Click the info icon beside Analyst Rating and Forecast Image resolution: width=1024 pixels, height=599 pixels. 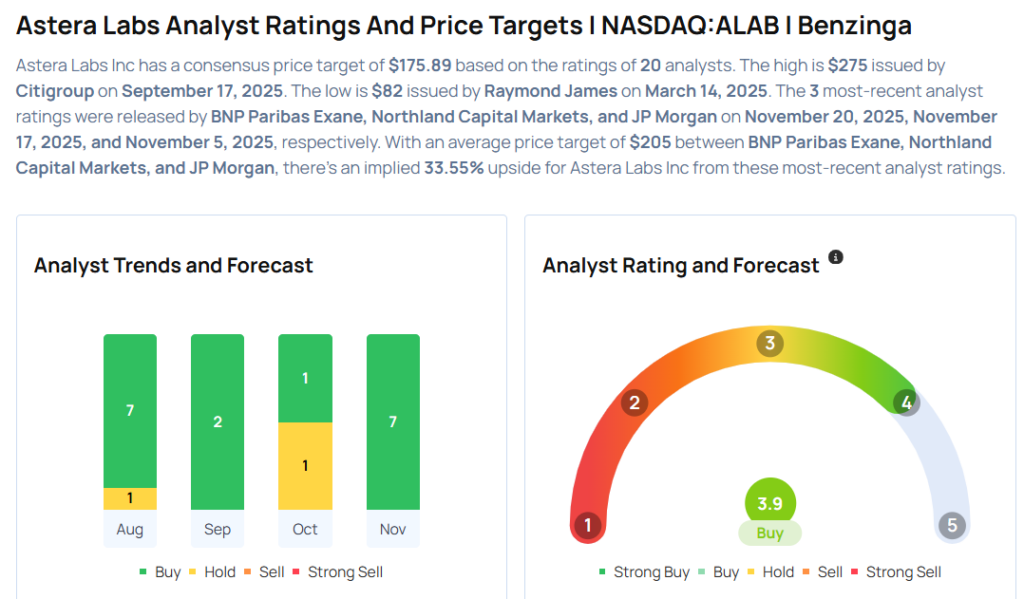point(836,257)
